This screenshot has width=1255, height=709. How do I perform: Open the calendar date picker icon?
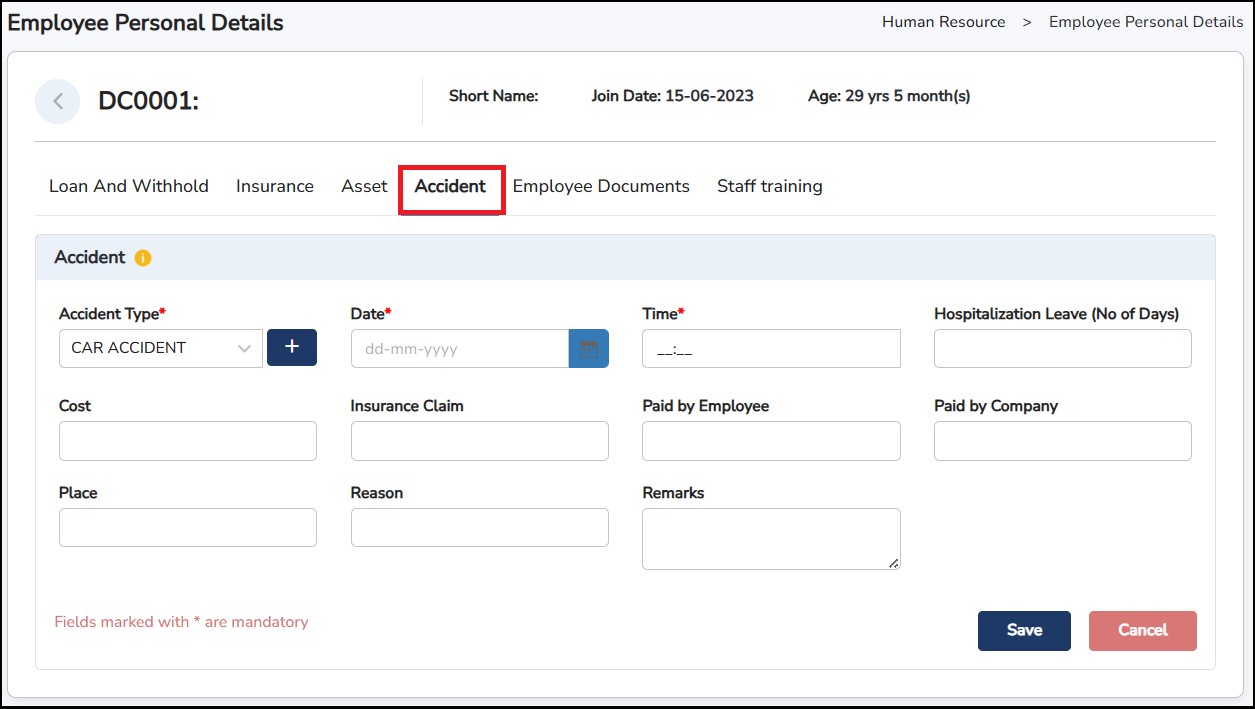point(588,349)
